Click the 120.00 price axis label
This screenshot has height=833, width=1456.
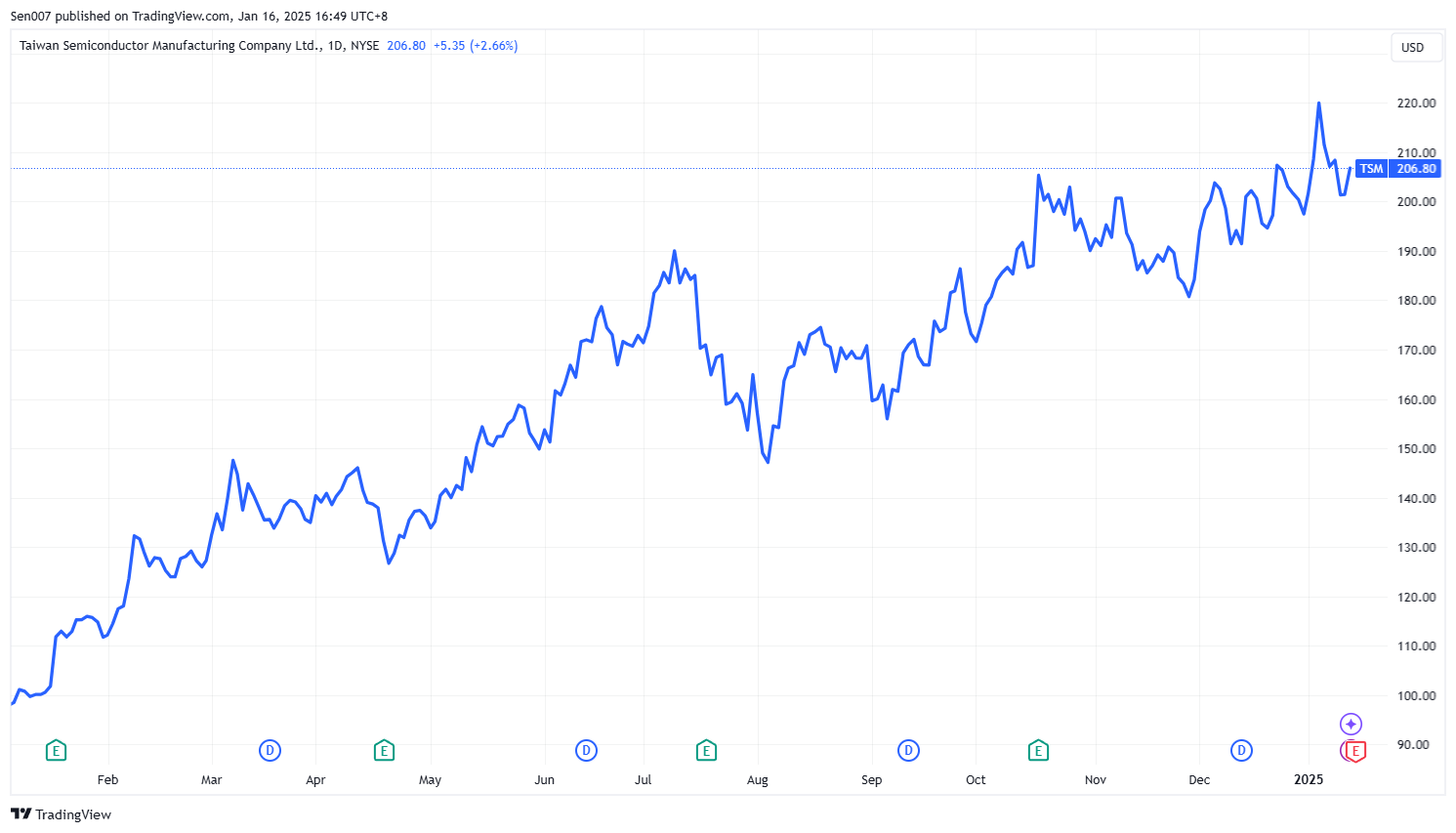click(1417, 597)
